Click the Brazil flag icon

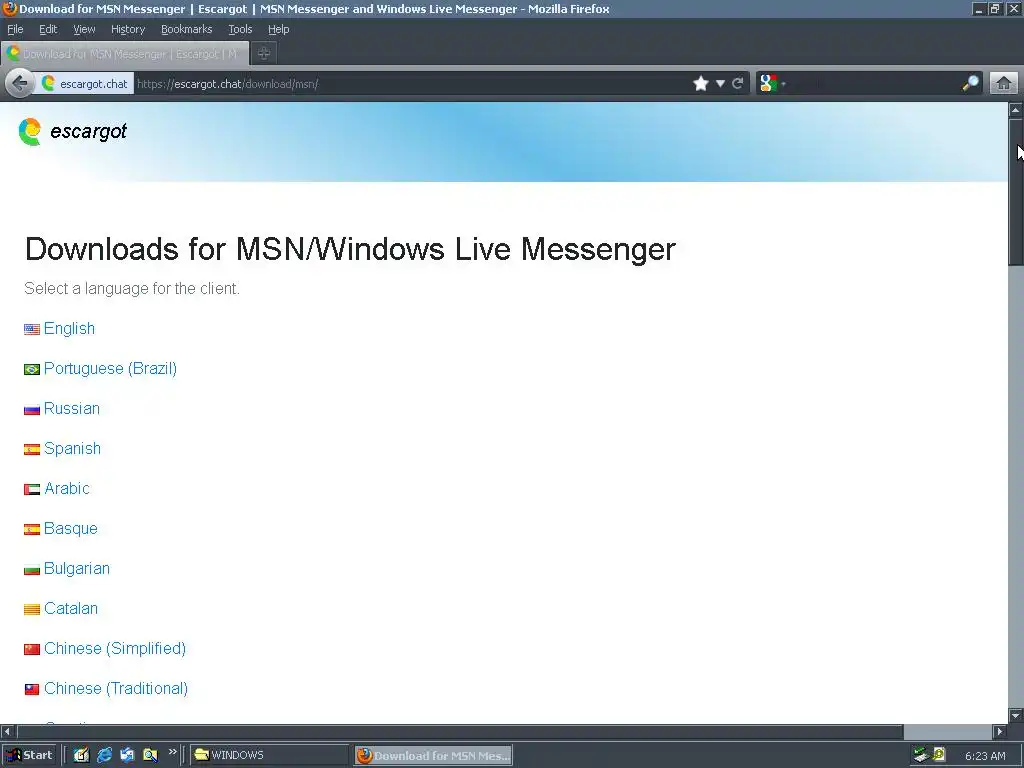pos(32,370)
